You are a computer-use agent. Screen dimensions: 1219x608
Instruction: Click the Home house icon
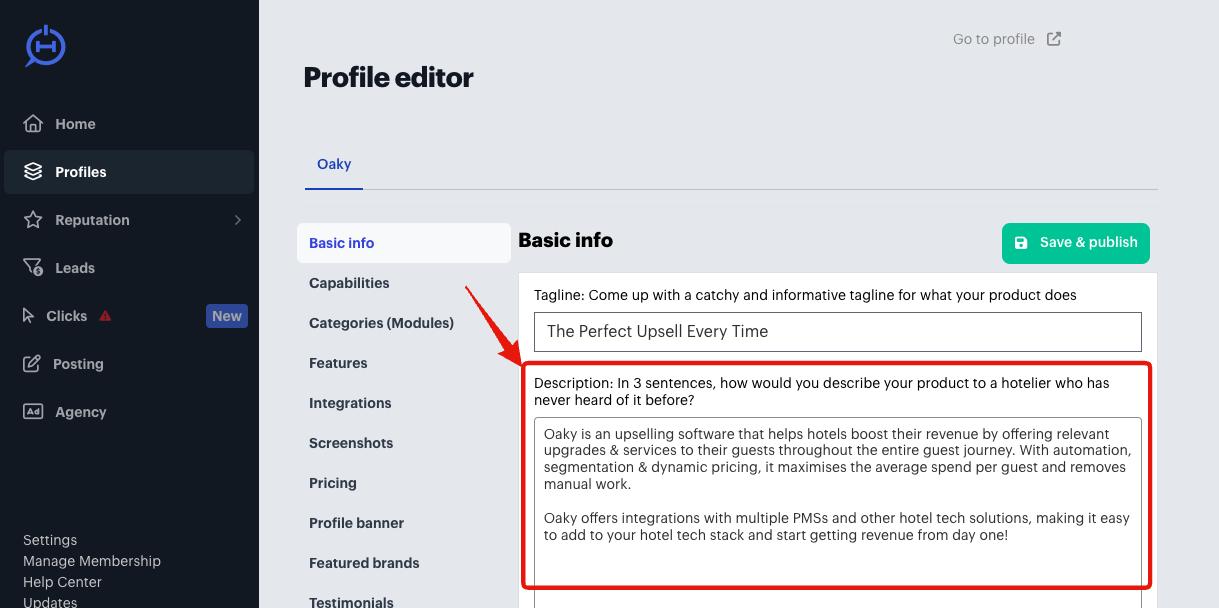[33, 124]
